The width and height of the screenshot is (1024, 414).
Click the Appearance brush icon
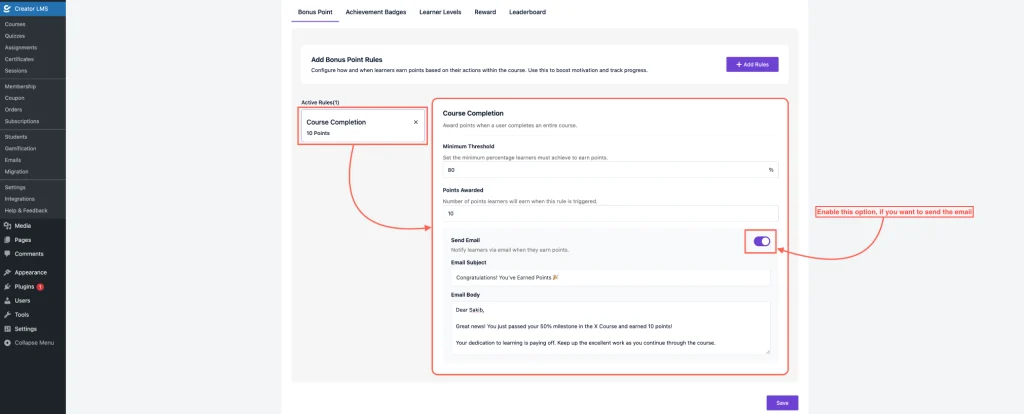click(x=8, y=272)
